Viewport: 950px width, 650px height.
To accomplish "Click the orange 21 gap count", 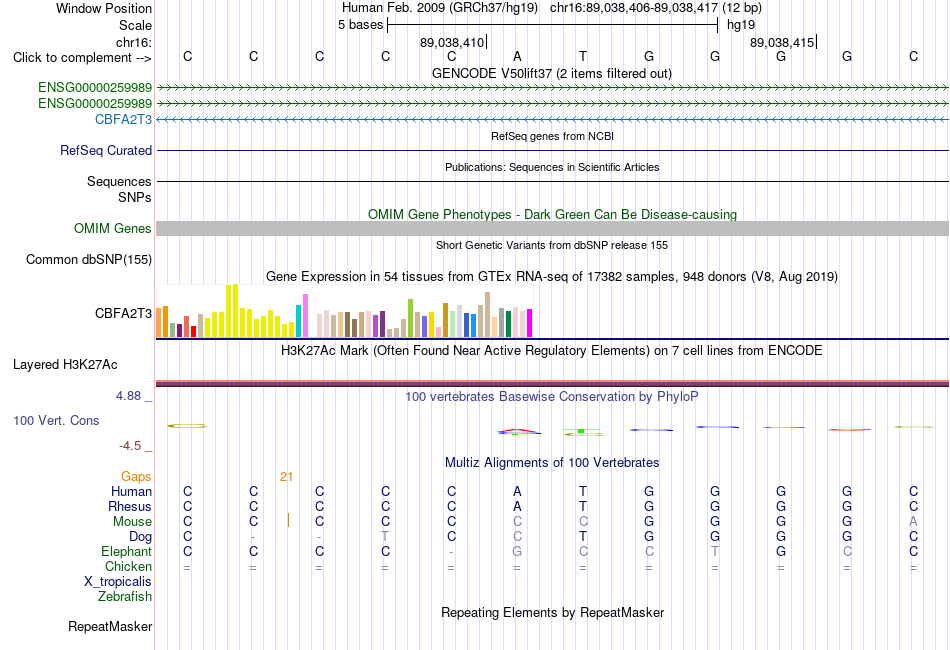I will (287, 477).
